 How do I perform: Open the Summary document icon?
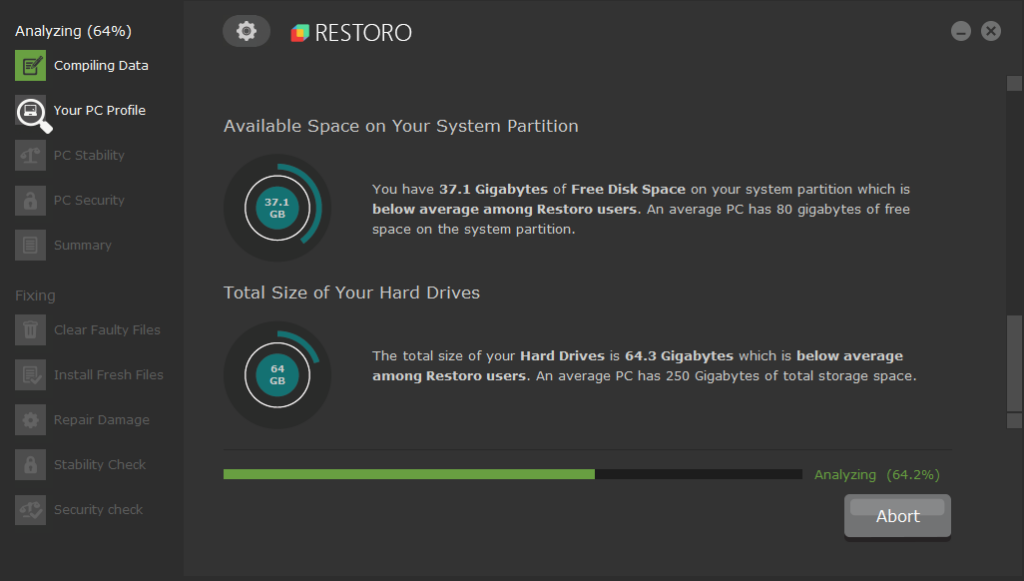point(28,245)
